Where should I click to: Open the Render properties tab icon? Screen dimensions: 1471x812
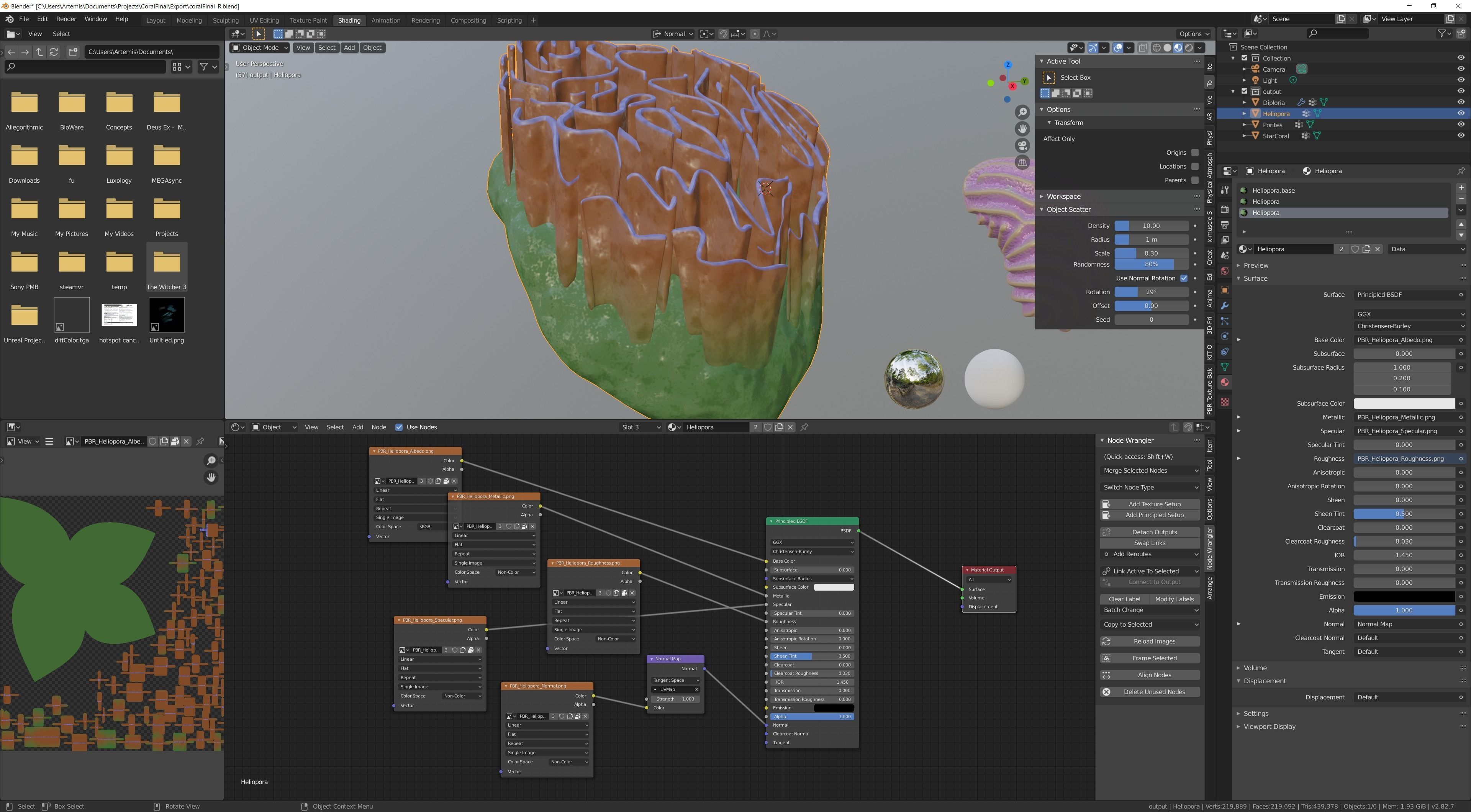point(1224,209)
